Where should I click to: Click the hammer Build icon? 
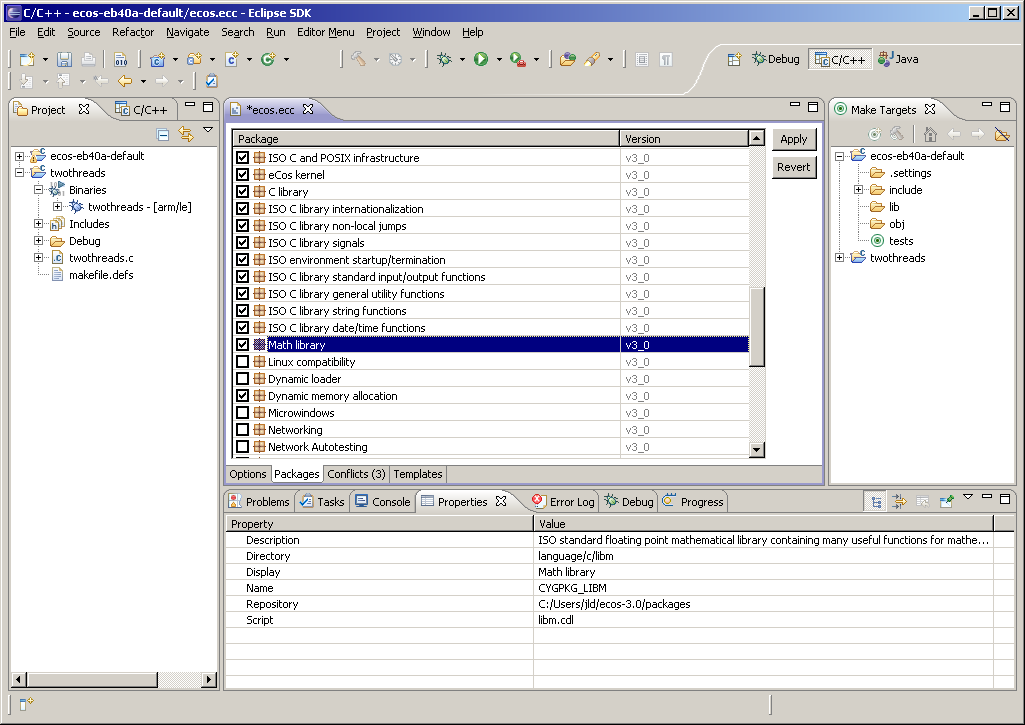pyautogui.click(x=358, y=59)
